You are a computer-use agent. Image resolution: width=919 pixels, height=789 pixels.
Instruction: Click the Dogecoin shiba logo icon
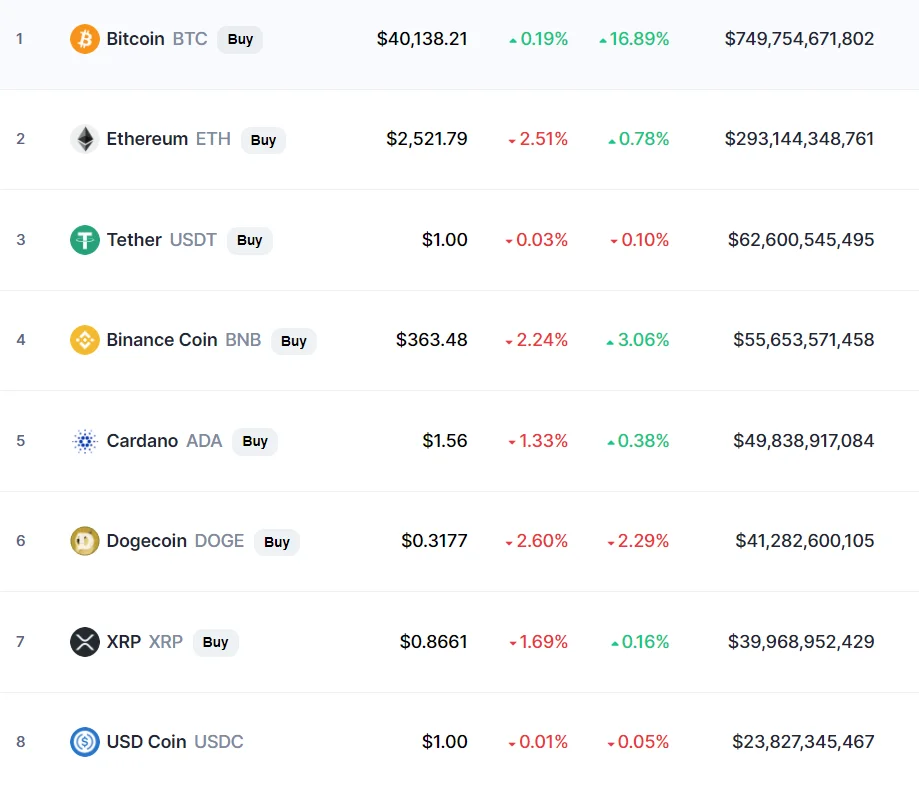[x=85, y=541]
